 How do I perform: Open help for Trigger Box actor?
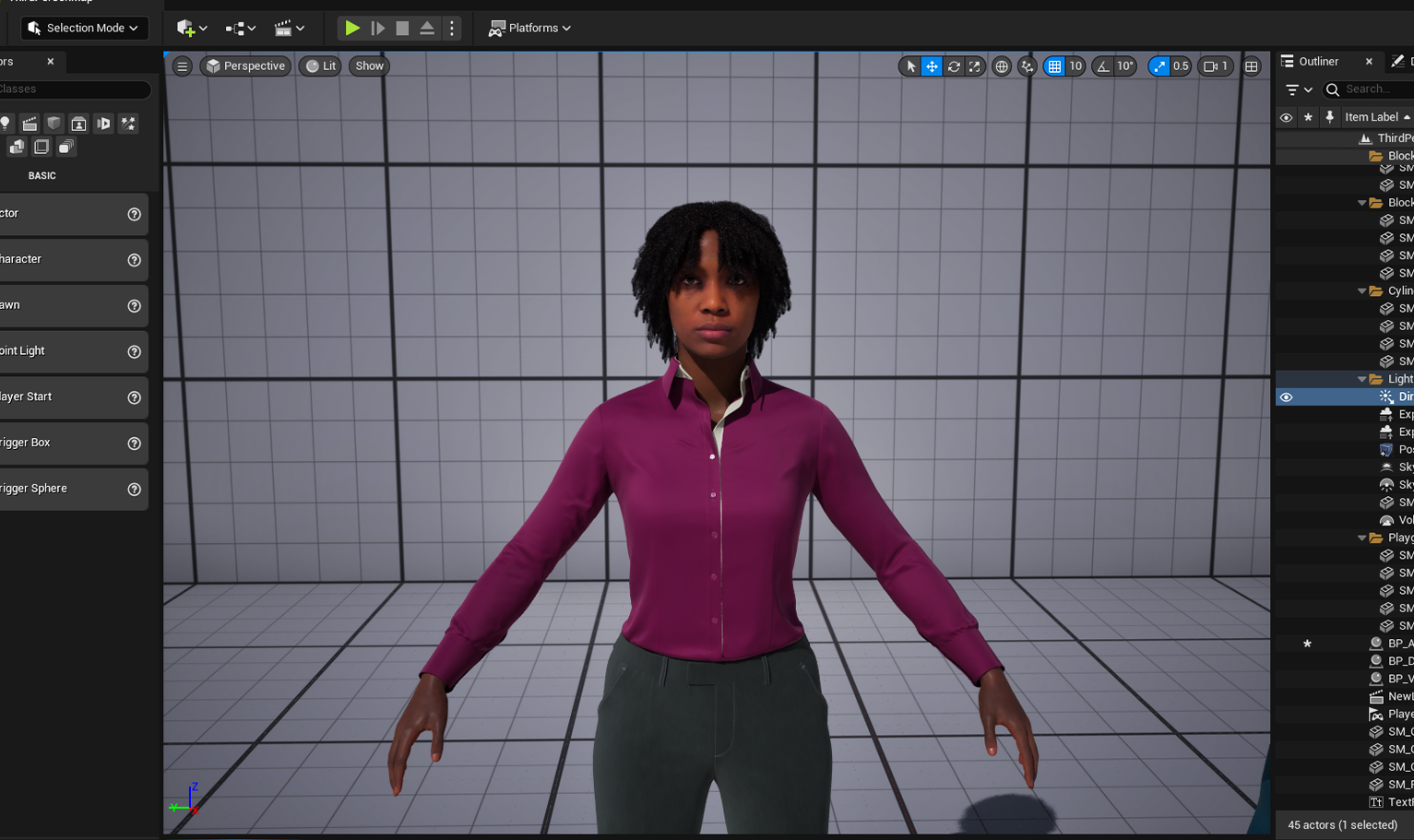(134, 444)
